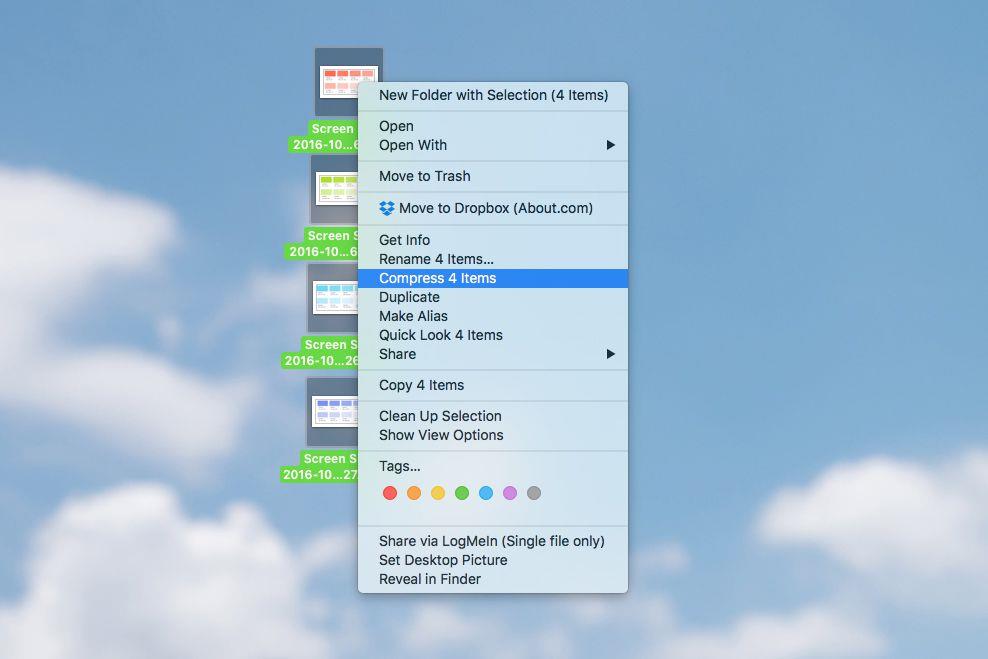Expand the Share submenu arrow
The image size is (988, 659).
[x=610, y=354]
